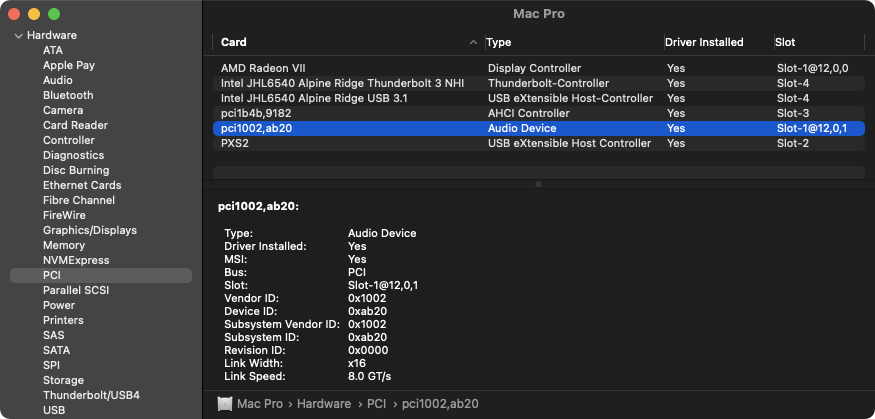Open Thunderbolt/USB4 in the sidebar

click(91, 396)
